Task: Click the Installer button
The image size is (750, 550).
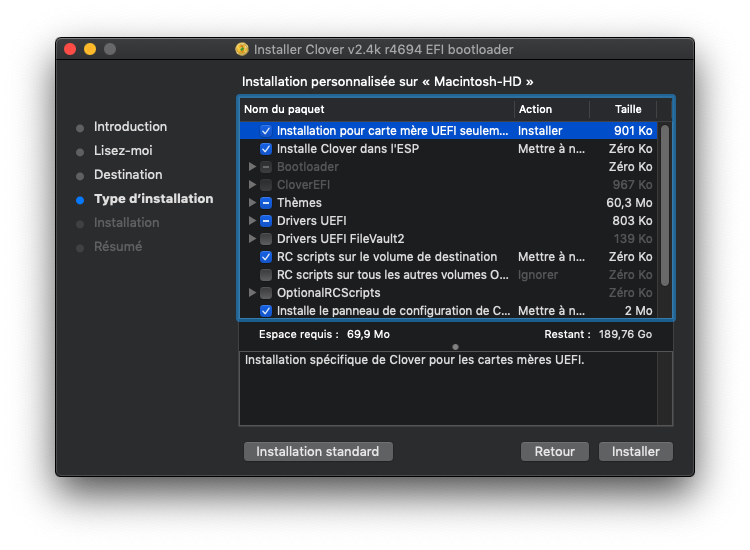Action: (x=636, y=451)
